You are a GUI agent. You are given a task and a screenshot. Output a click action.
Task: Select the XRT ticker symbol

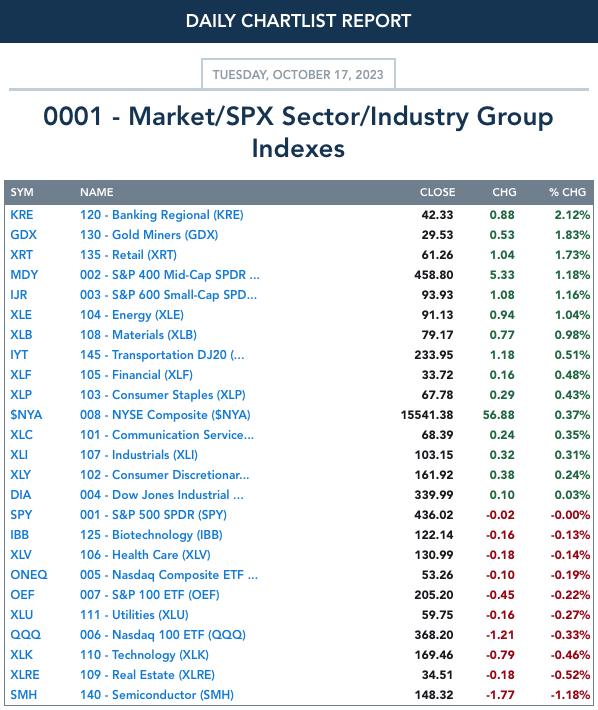point(21,254)
